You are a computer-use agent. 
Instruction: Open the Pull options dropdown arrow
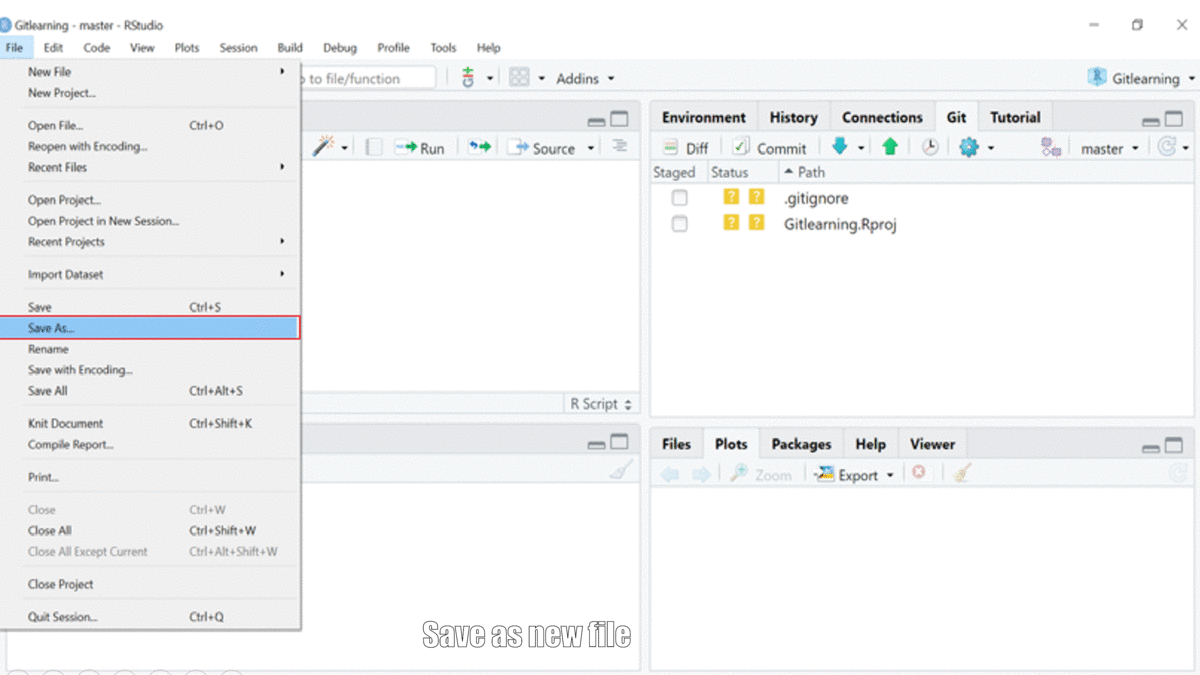(x=861, y=148)
